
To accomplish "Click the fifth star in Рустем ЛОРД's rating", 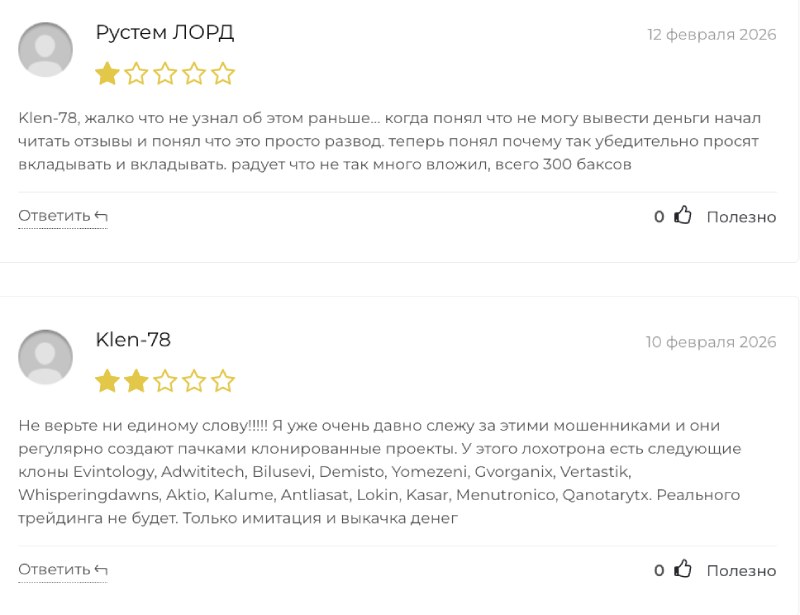I will pyautogui.click(x=223, y=73).
